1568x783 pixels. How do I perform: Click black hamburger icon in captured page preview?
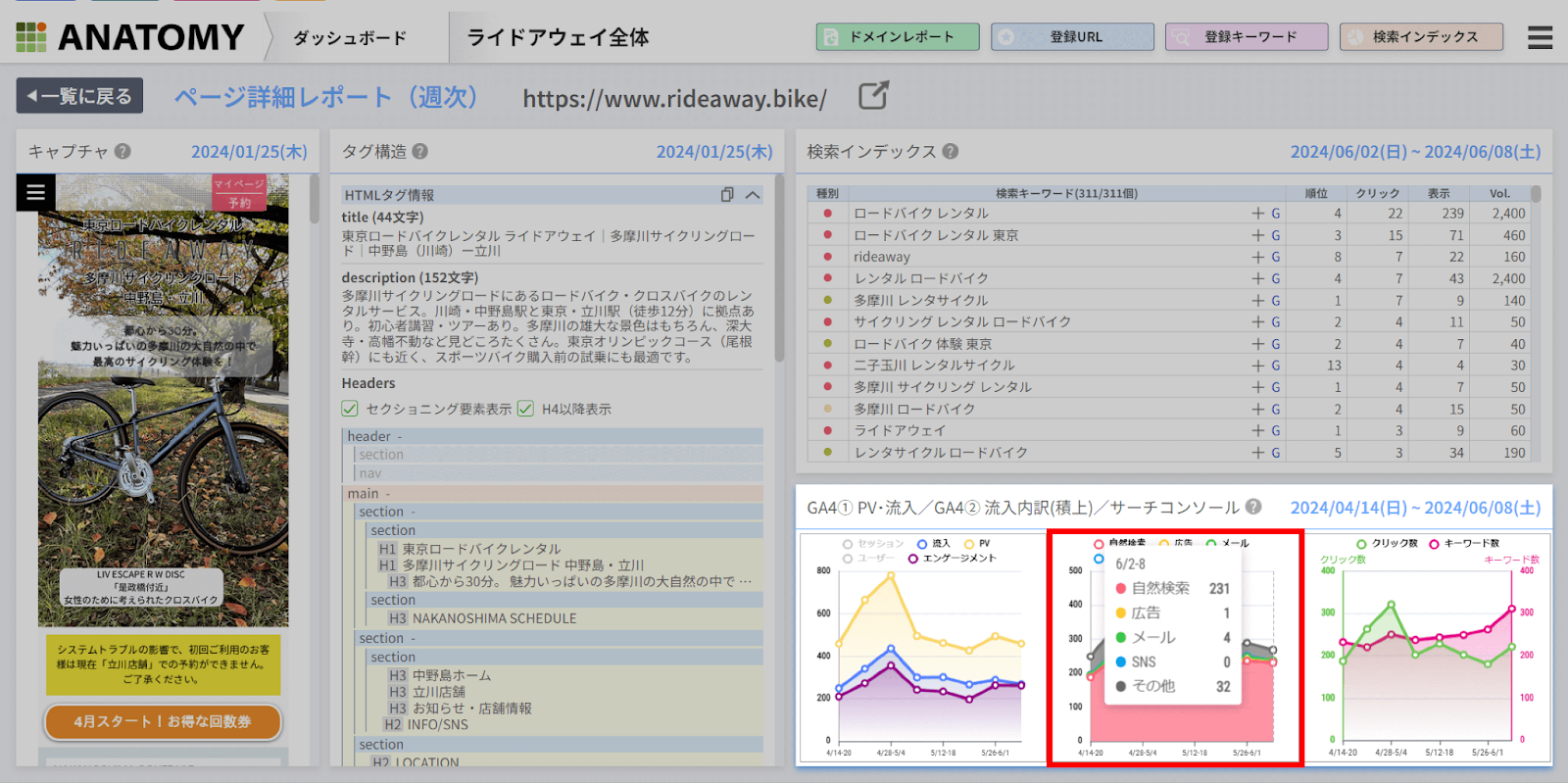(35, 192)
